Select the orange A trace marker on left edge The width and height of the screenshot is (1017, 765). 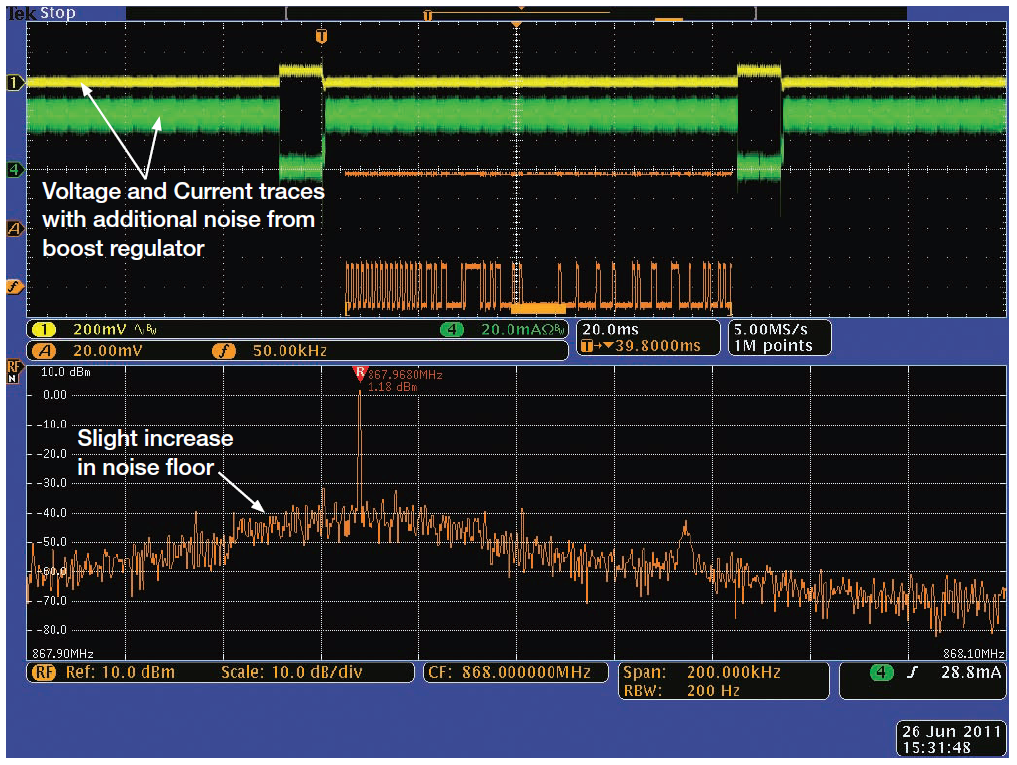click(14, 229)
